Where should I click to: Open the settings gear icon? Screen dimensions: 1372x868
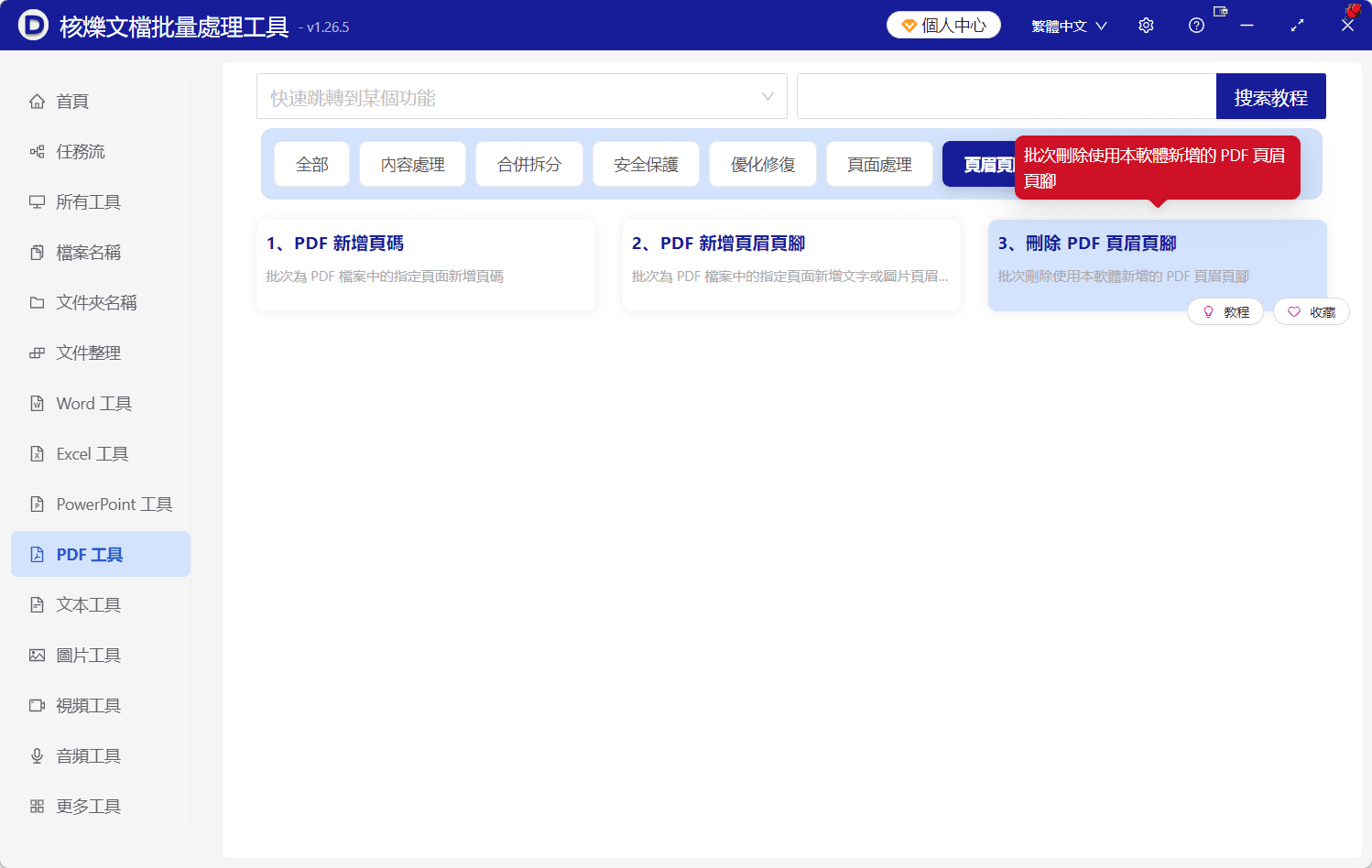pos(1146,26)
